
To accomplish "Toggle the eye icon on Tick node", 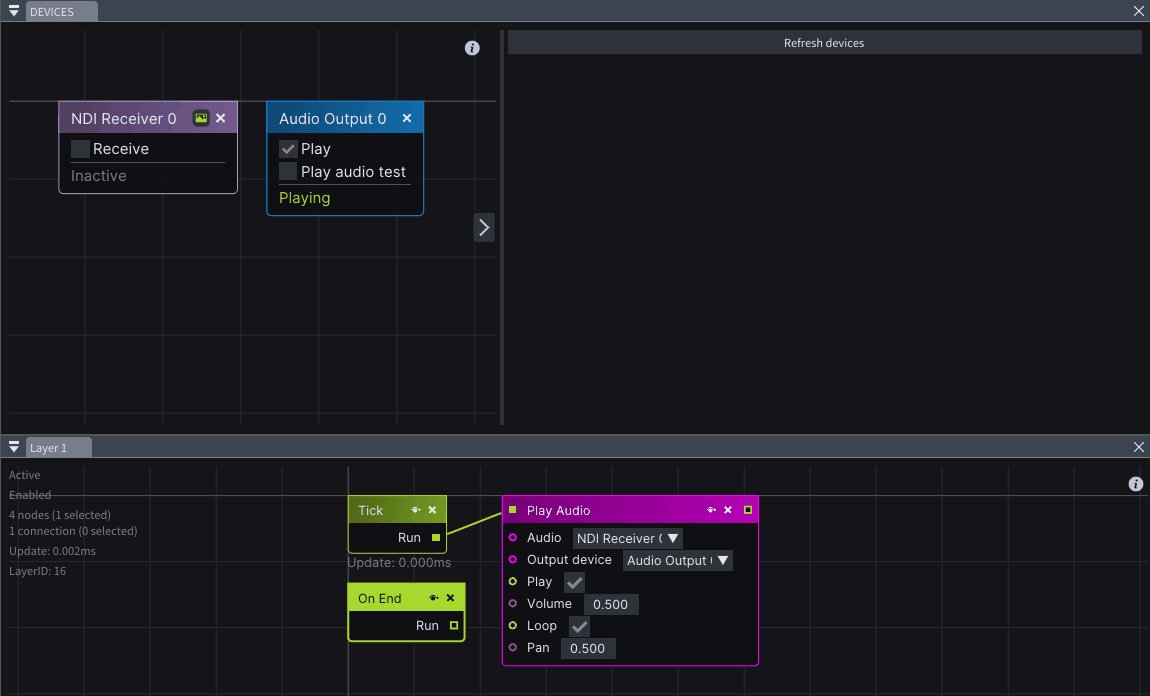I will coord(416,510).
